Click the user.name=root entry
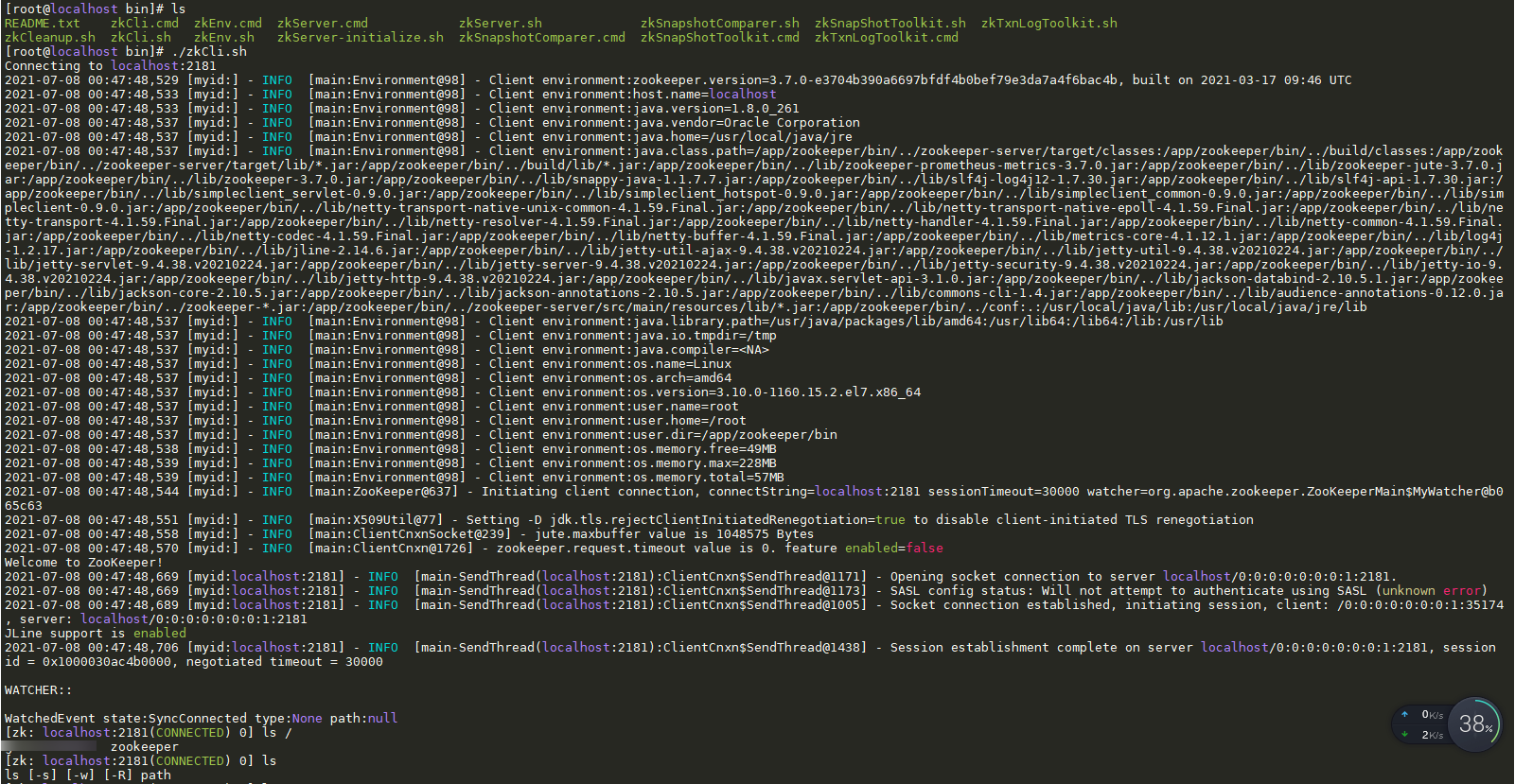Viewport: 1515px width, 784px height. [686, 406]
